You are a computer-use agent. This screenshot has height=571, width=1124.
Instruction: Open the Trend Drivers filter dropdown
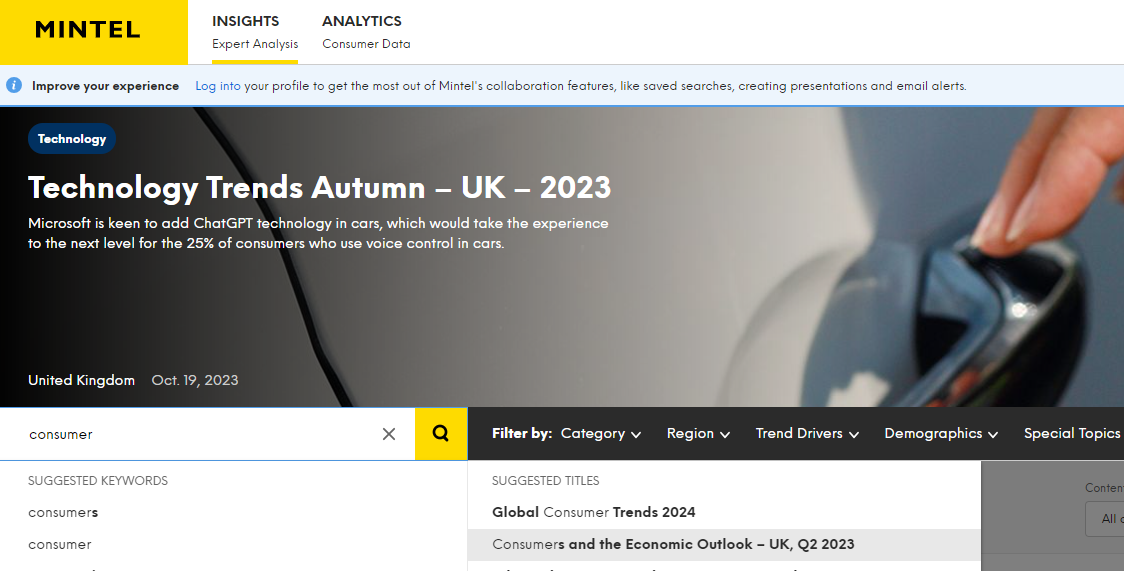point(806,434)
